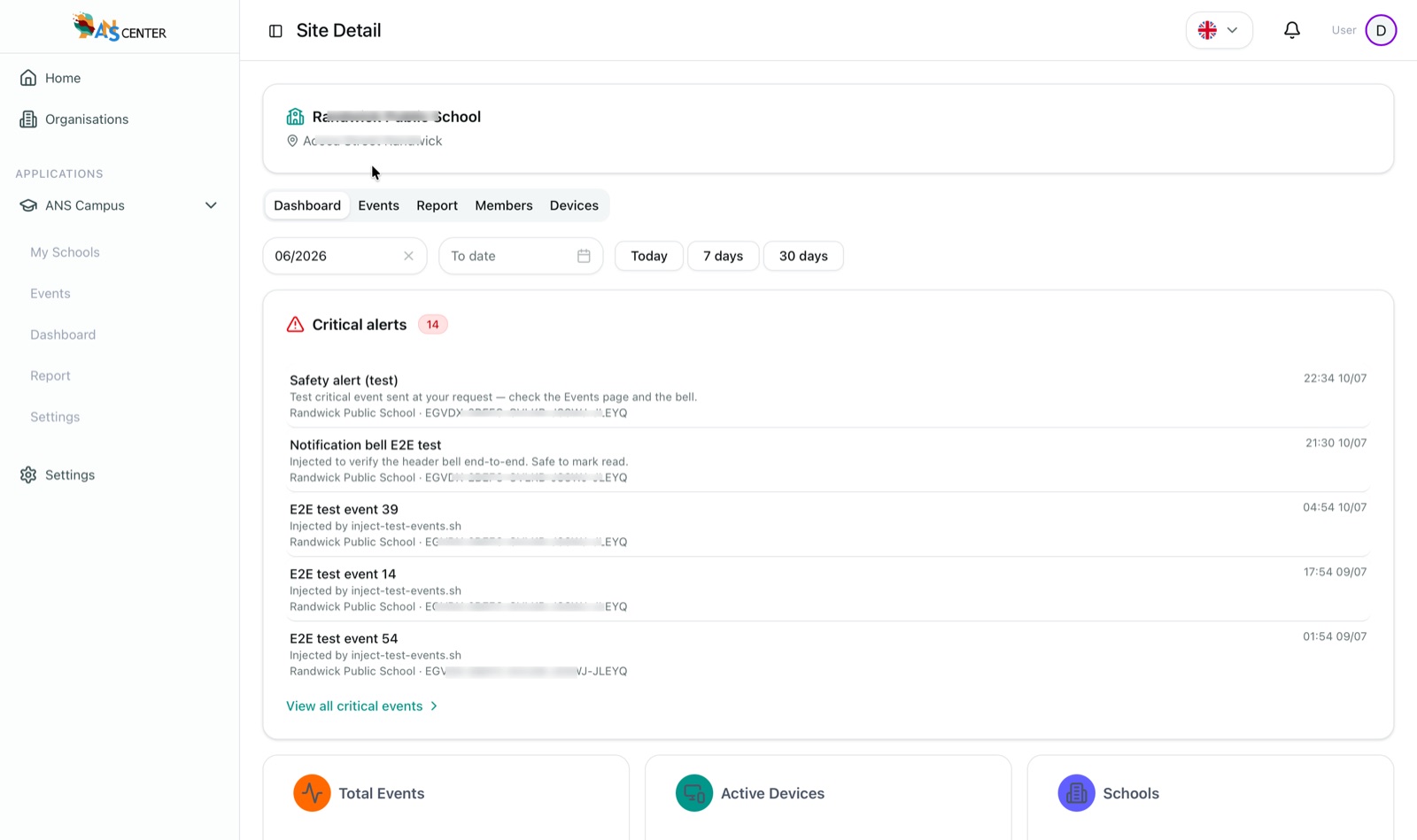The width and height of the screenshot is (1417, 840).
Task: Open the Devices tab
Action: tap(574, 205)
